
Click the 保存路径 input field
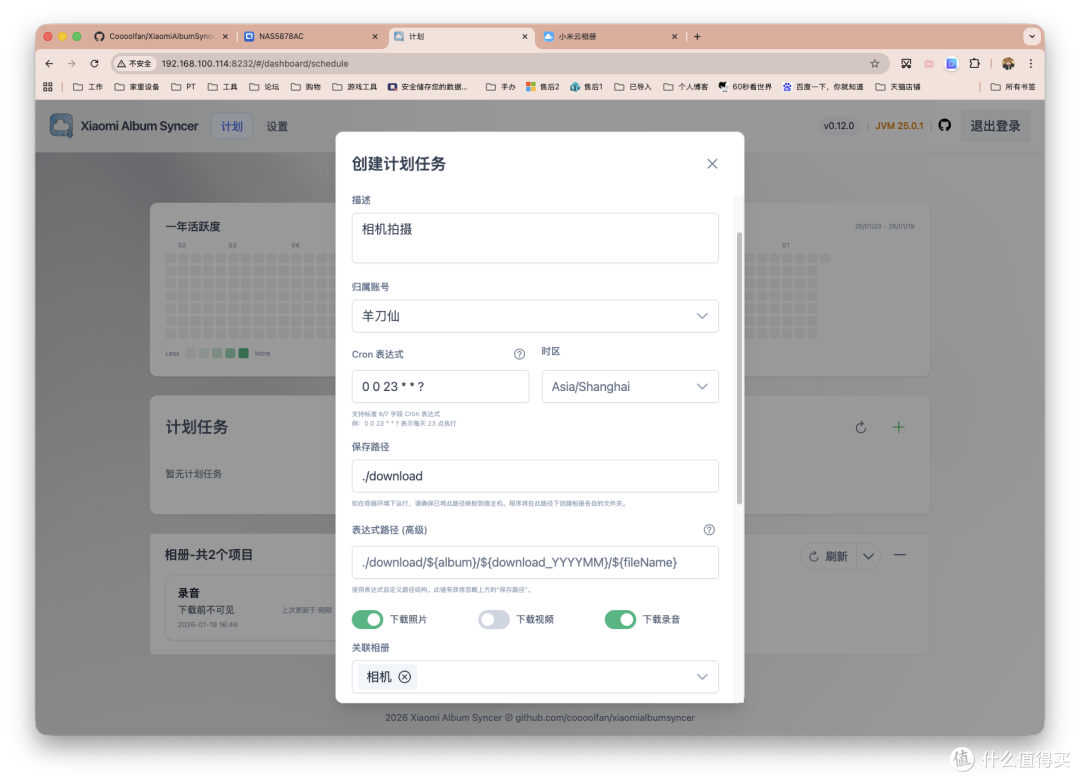(534, 476)
